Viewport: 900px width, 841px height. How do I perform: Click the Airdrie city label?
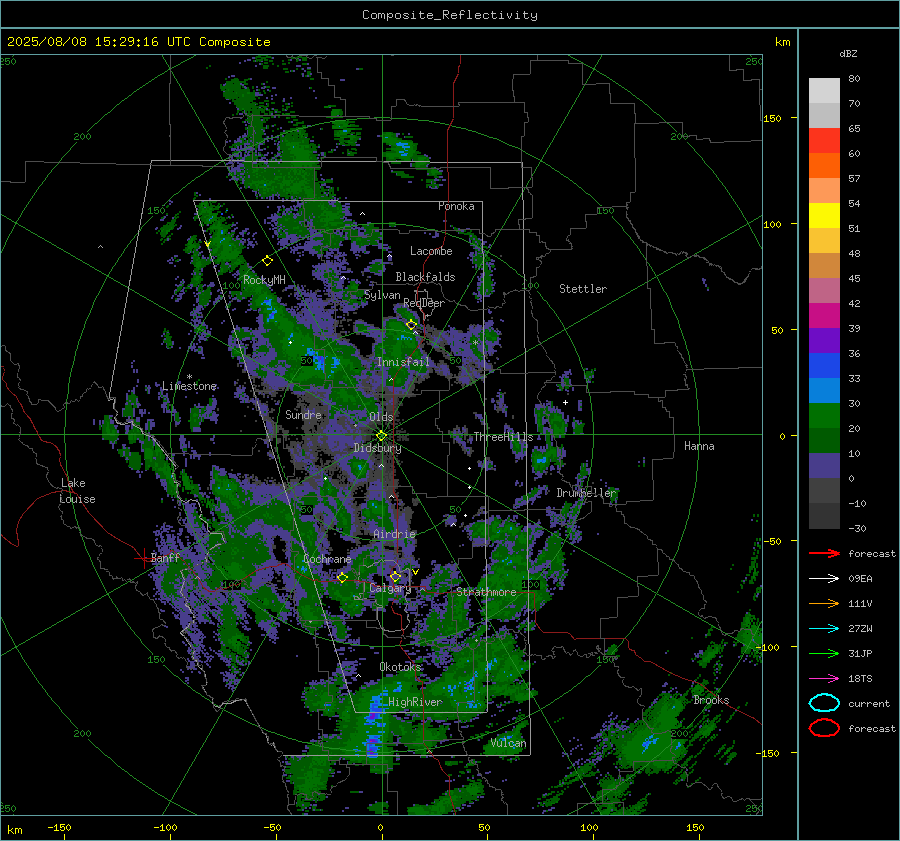pyautogui.click(x=394, y=534)
